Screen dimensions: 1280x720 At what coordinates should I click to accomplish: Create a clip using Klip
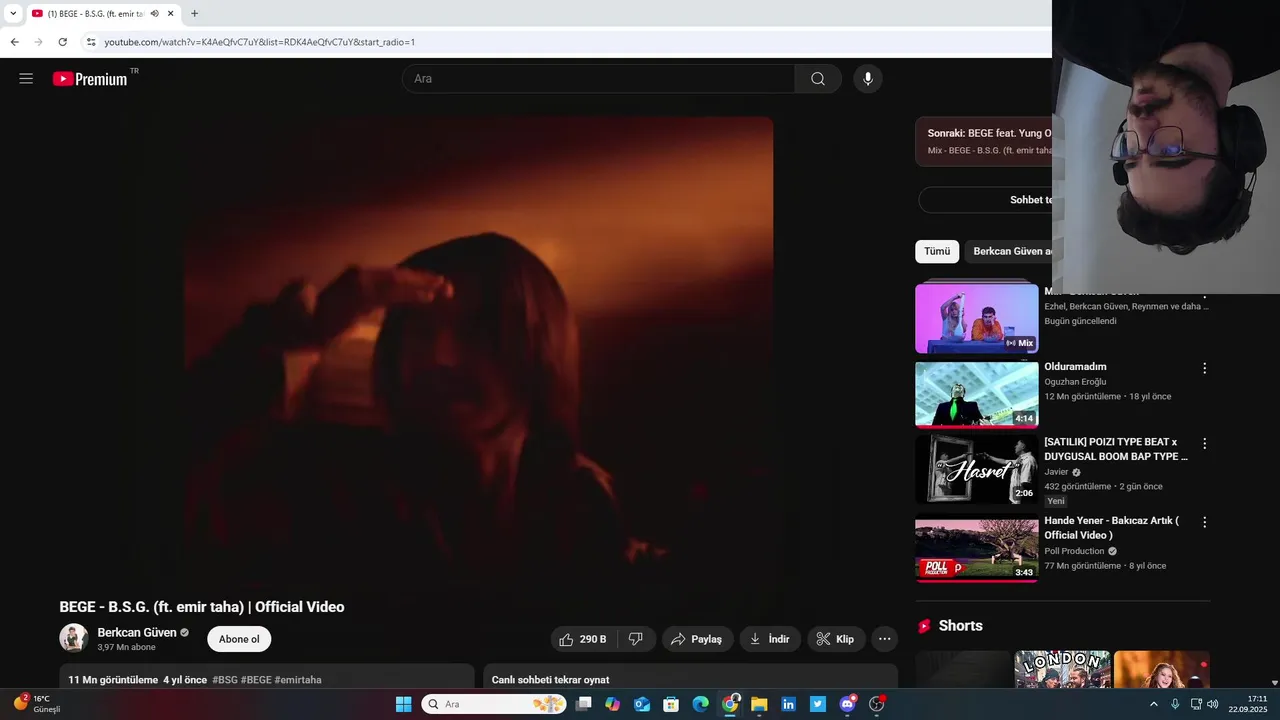(x=836, y=639)
